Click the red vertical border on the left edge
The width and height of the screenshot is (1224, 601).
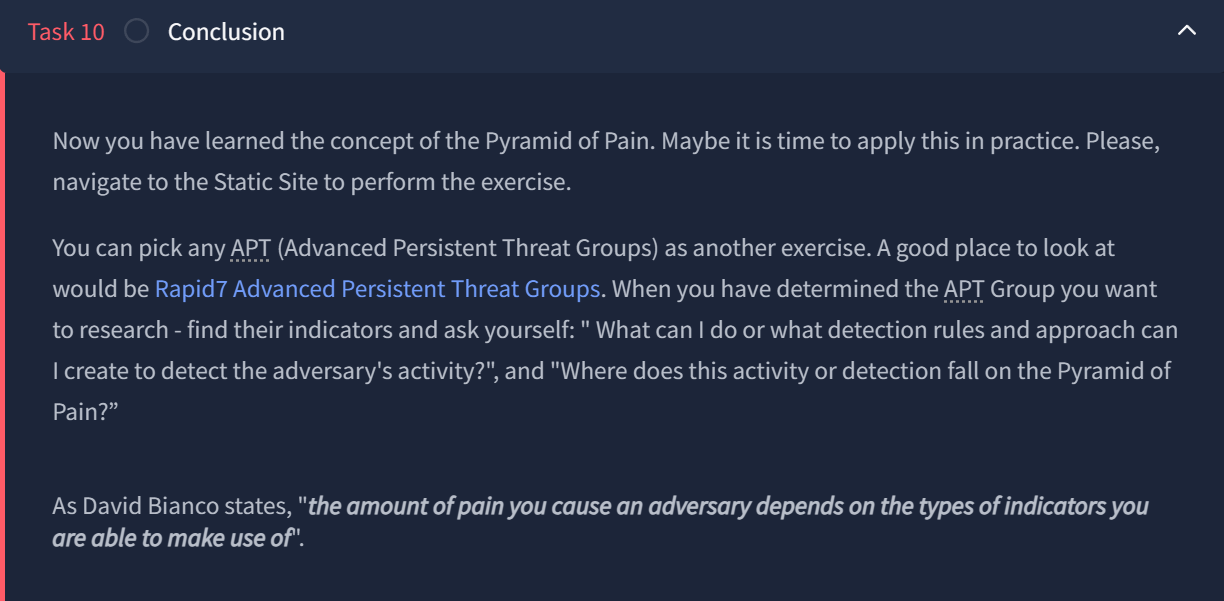[3, 336]
